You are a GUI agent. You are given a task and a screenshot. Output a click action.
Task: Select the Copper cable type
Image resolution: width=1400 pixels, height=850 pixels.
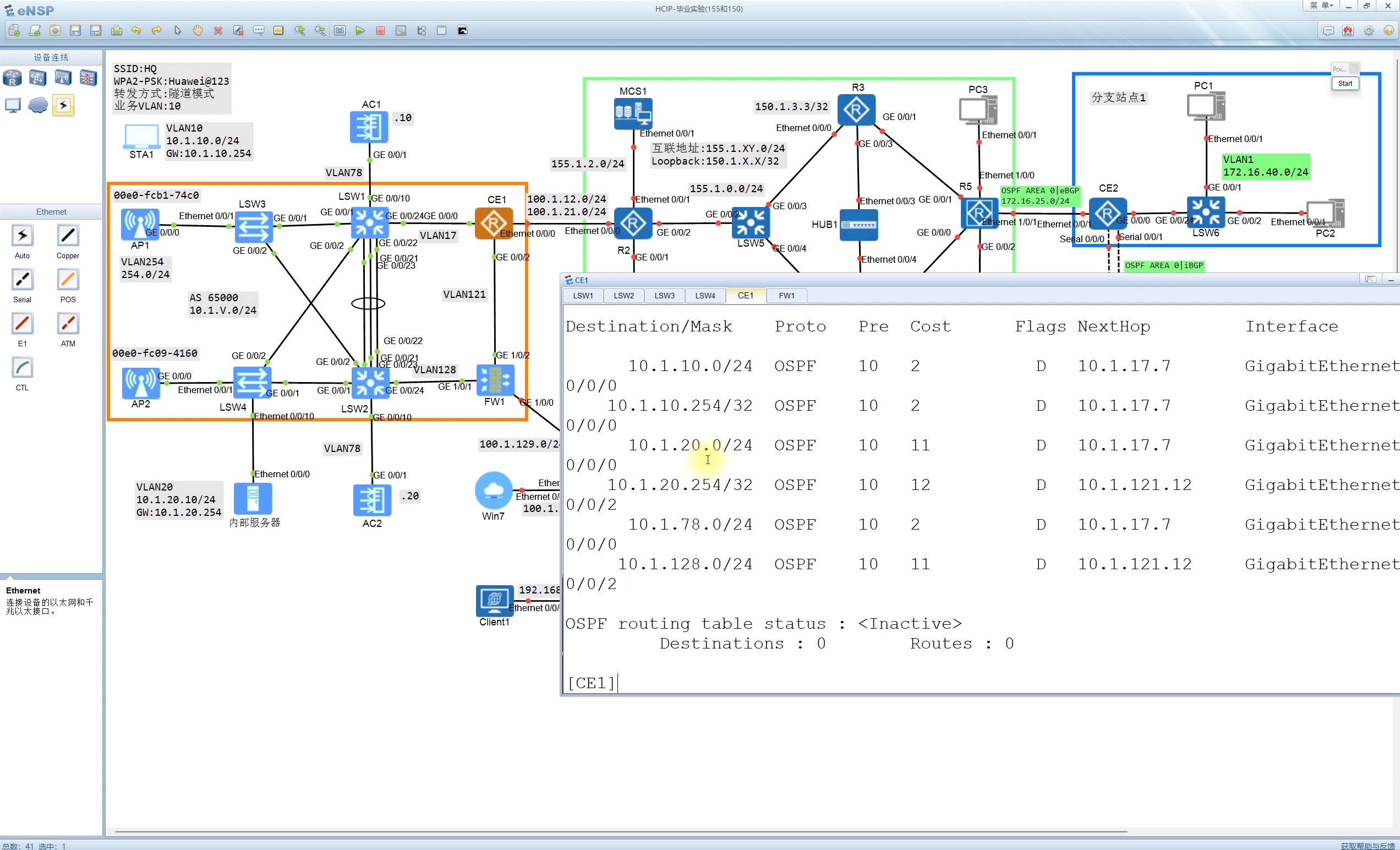click(68, 236)
